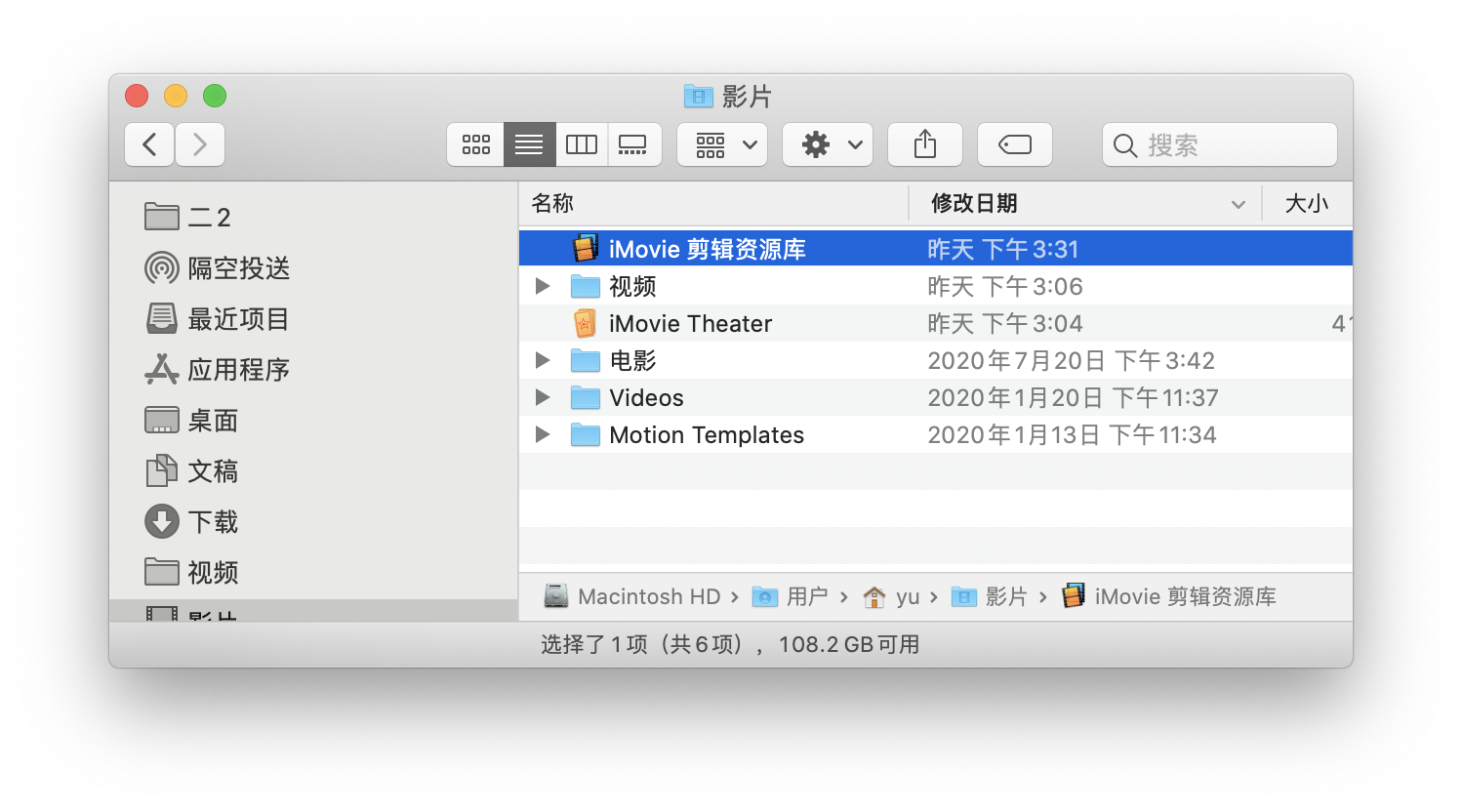This screenshot has height=812, width=1462.
Task: Click the date 2020年1月20日 下午11:37
Action: tap(1073, 397)
